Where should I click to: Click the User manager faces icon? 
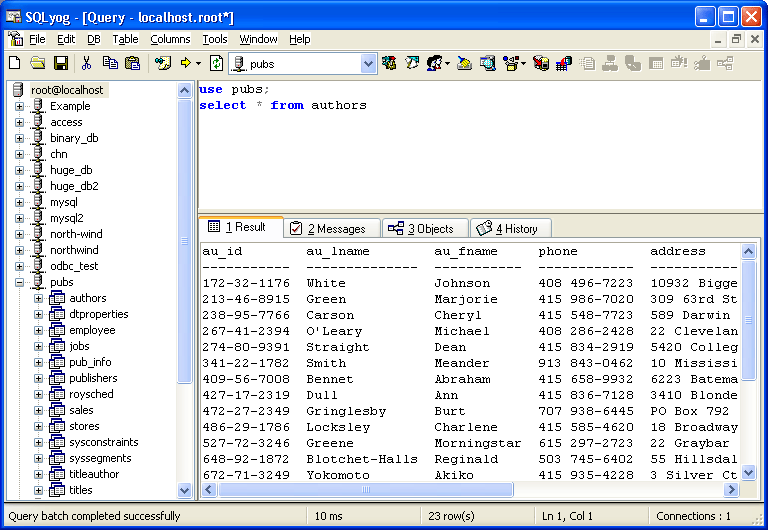point(434,63)
